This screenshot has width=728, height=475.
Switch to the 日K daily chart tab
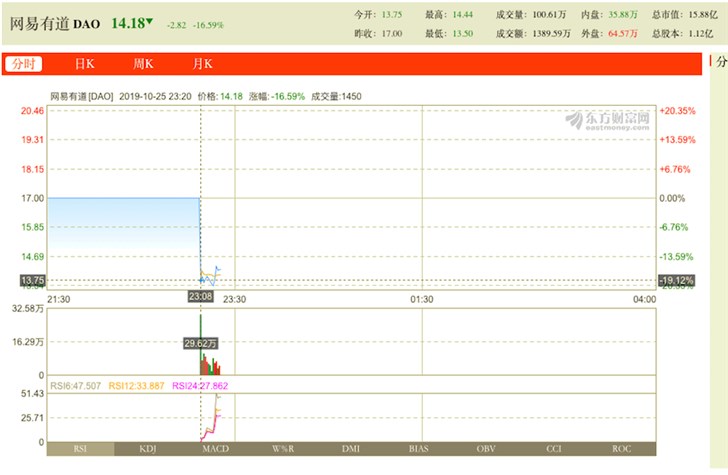pyautogui.click(x=84, y=64)
